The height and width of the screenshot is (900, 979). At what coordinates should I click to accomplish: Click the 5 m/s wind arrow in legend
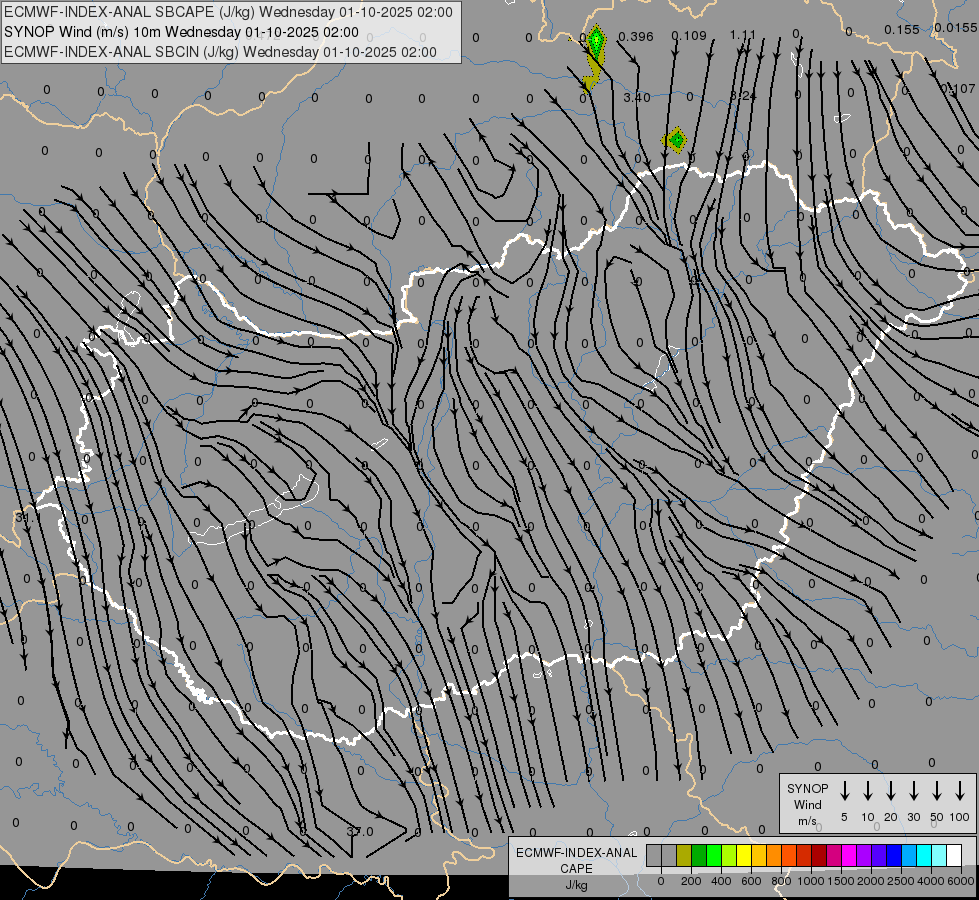click(x=845, y=790)
